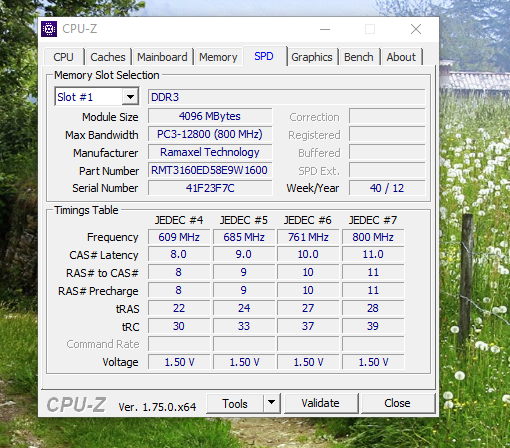Open the Mainboard tab

162,57
